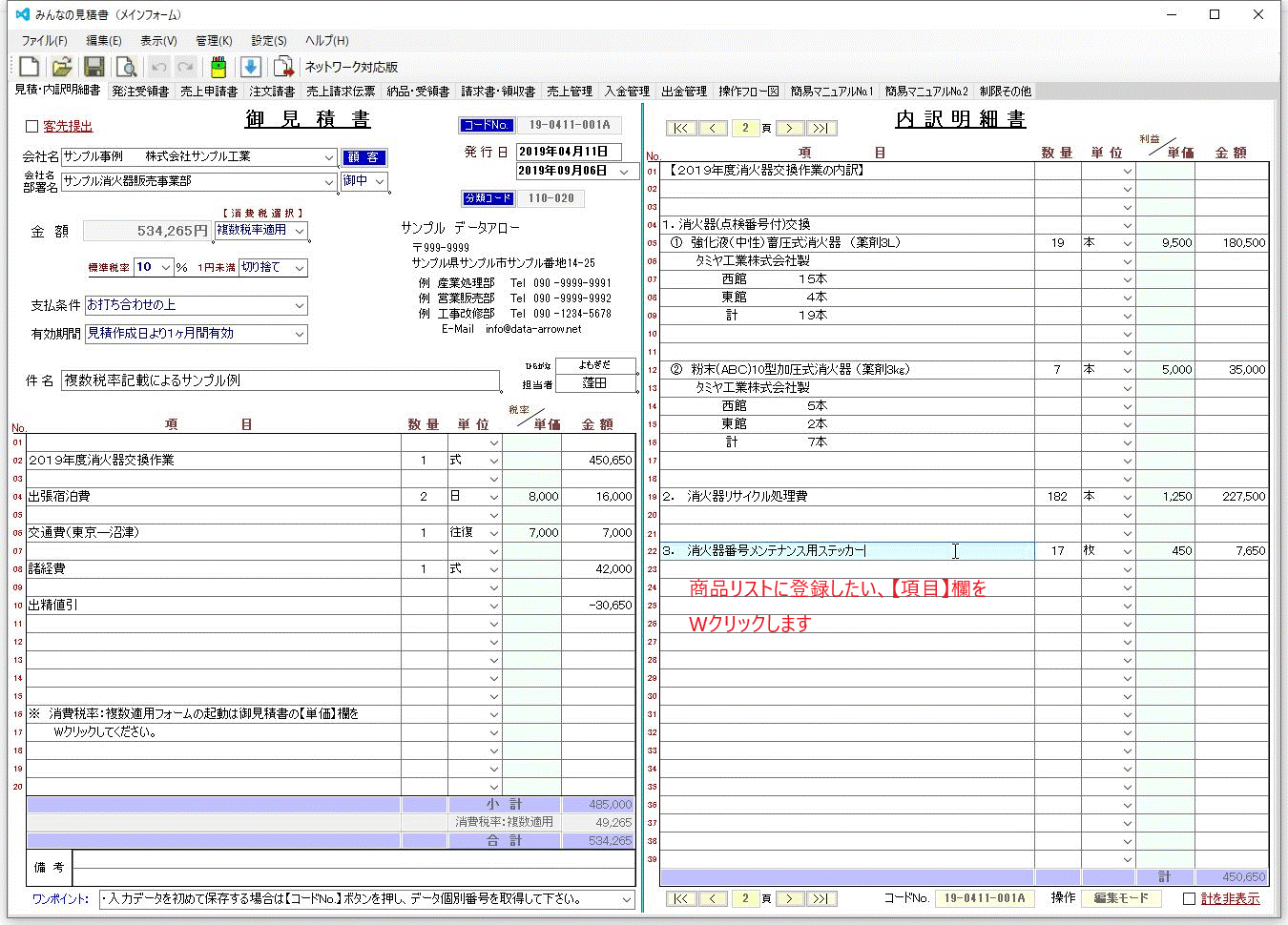This screenshot has height=925, width=1288.
Task: Open the ヘルプ(H) menu
Action: pyautogui.click(x=327, y=41)
